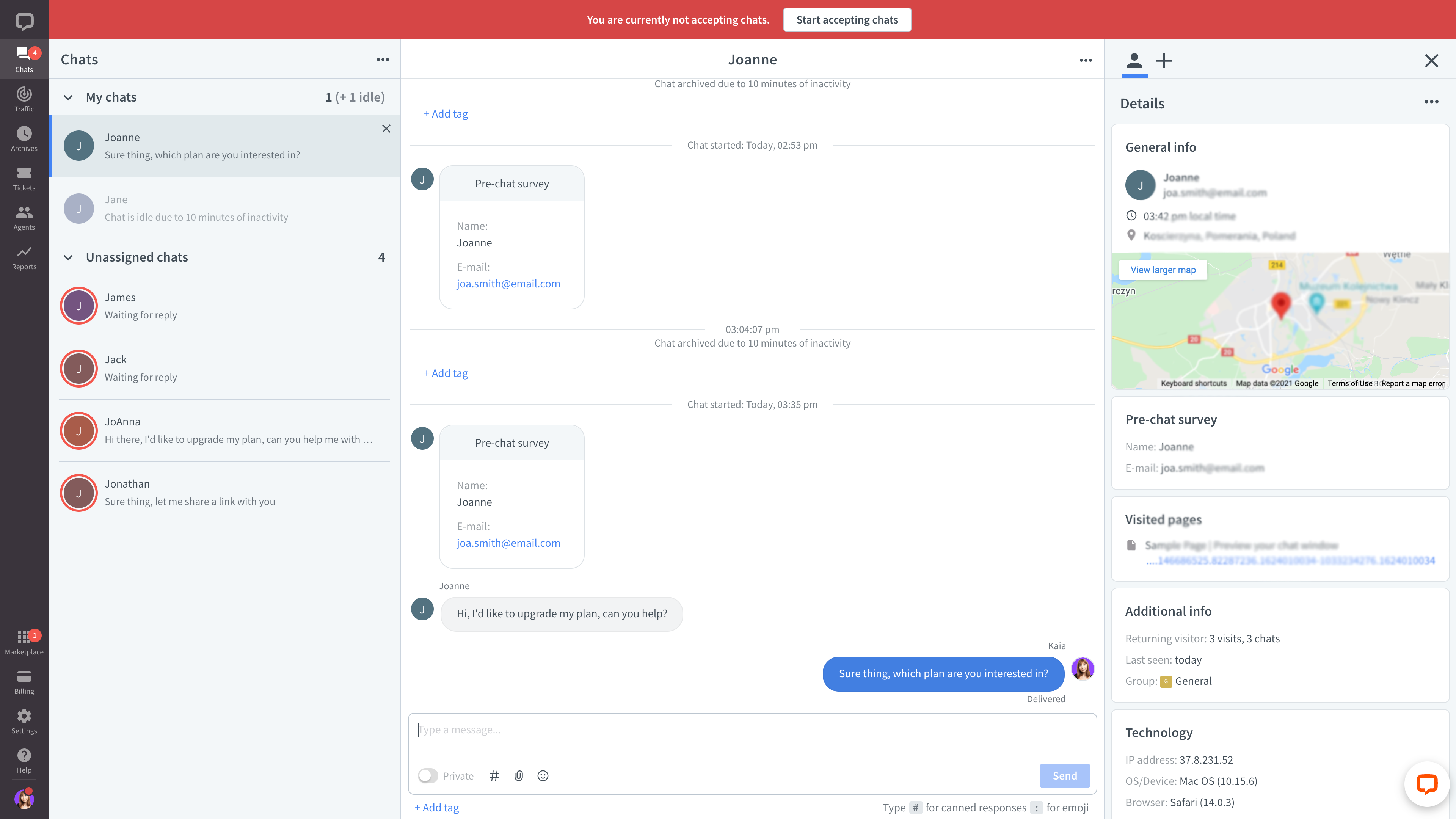Open the Traffic section in sidebar
The height and width of the screenshot is (819, 1456).
click(24, 99)
